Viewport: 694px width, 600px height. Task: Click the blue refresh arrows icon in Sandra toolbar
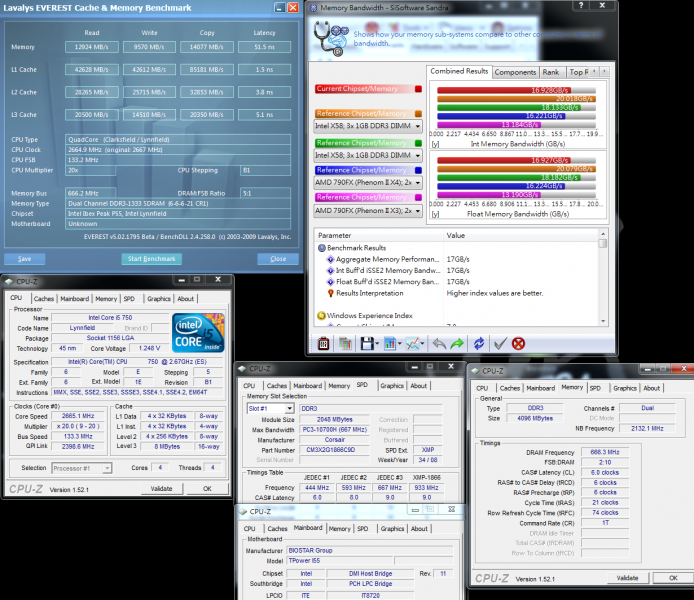coord(479,344)
